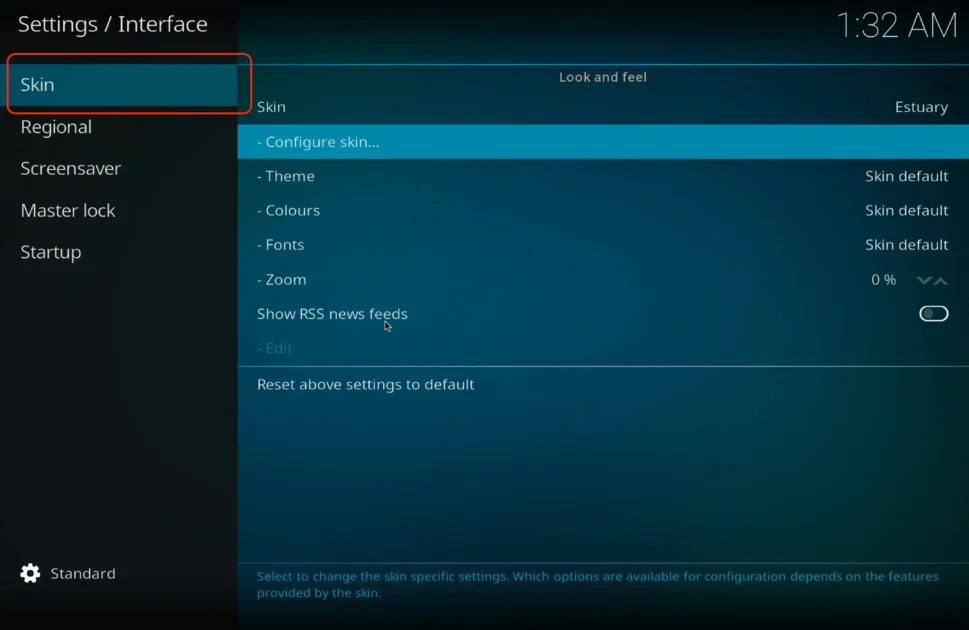Select the Screensaver settings category

tap(70, 168)
